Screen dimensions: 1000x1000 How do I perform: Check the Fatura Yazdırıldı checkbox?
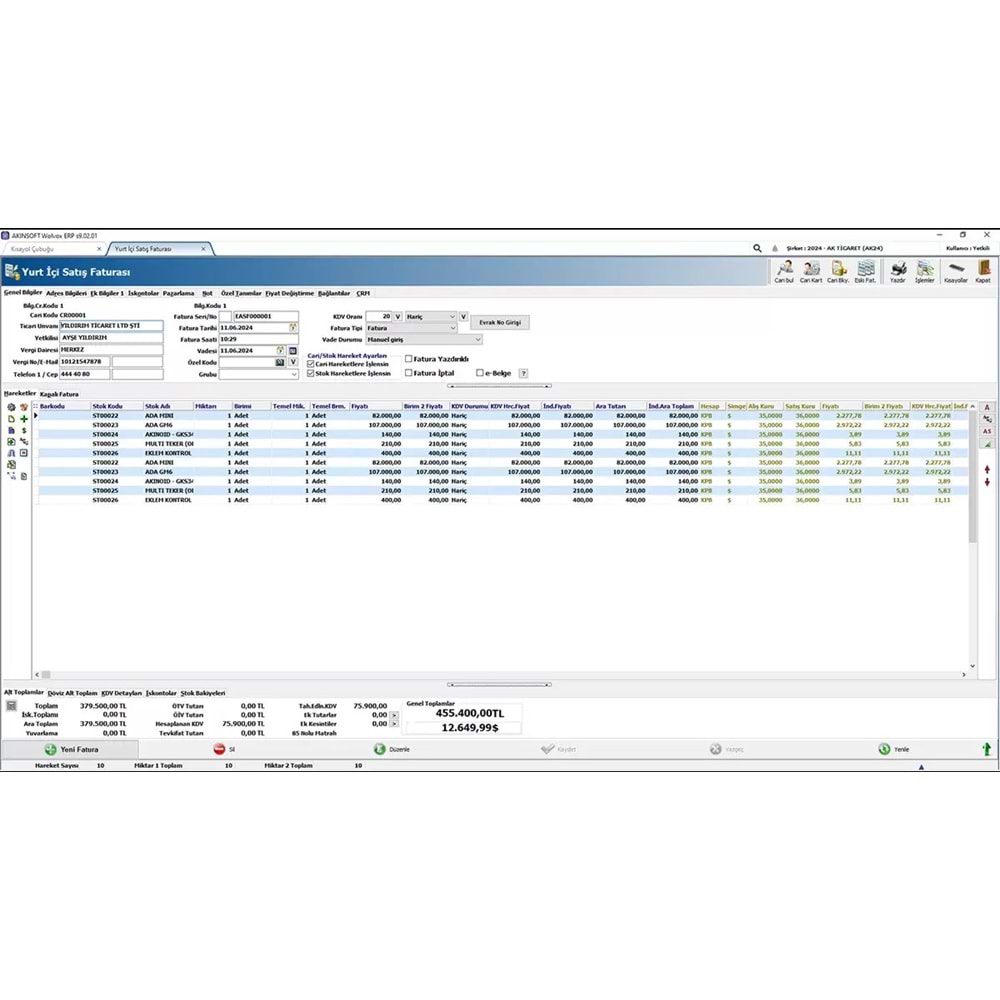[409, 359]
